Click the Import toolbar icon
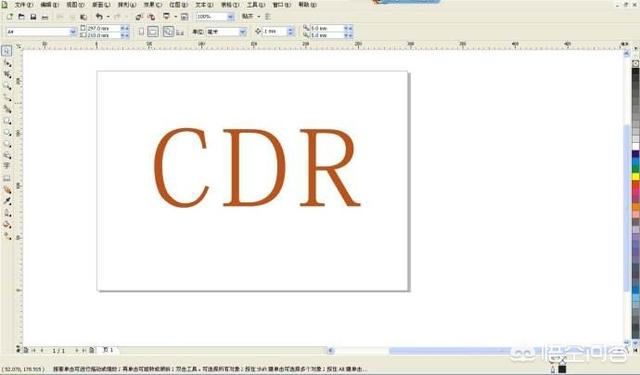The image size is (640, 375). 139,17
